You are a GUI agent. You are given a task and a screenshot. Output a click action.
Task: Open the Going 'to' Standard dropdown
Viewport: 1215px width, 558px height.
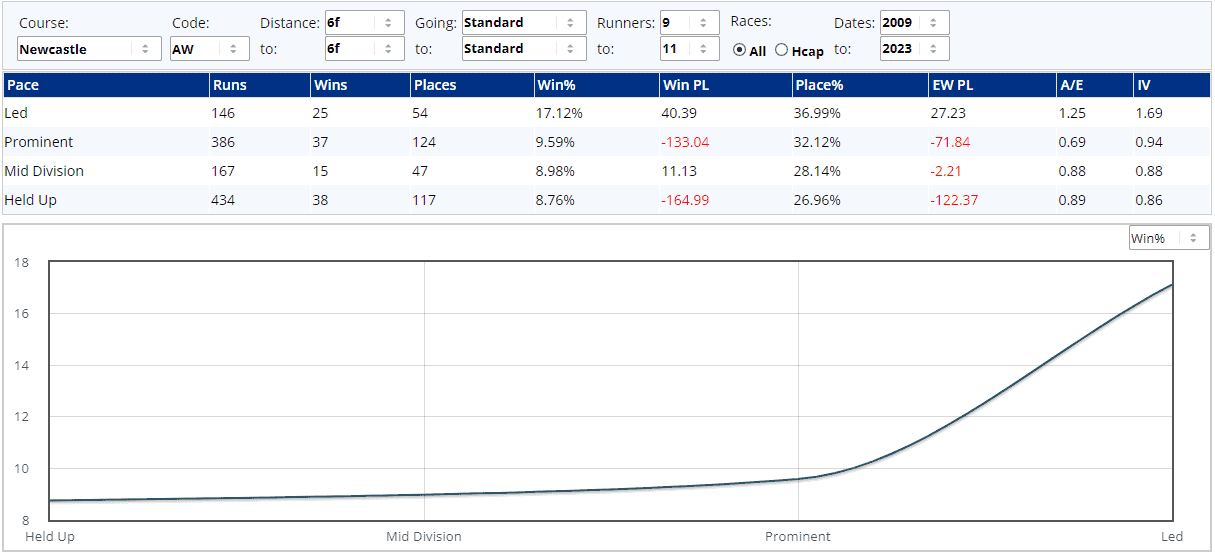[523, 49]
